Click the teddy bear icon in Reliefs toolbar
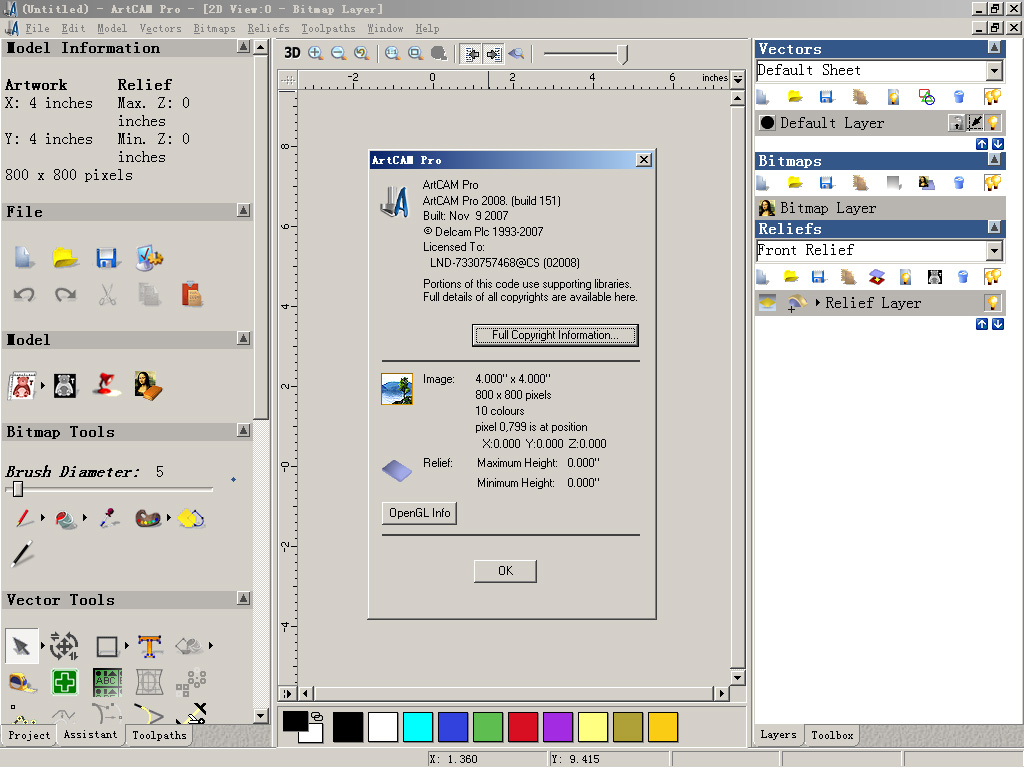 tap(935, 278)
